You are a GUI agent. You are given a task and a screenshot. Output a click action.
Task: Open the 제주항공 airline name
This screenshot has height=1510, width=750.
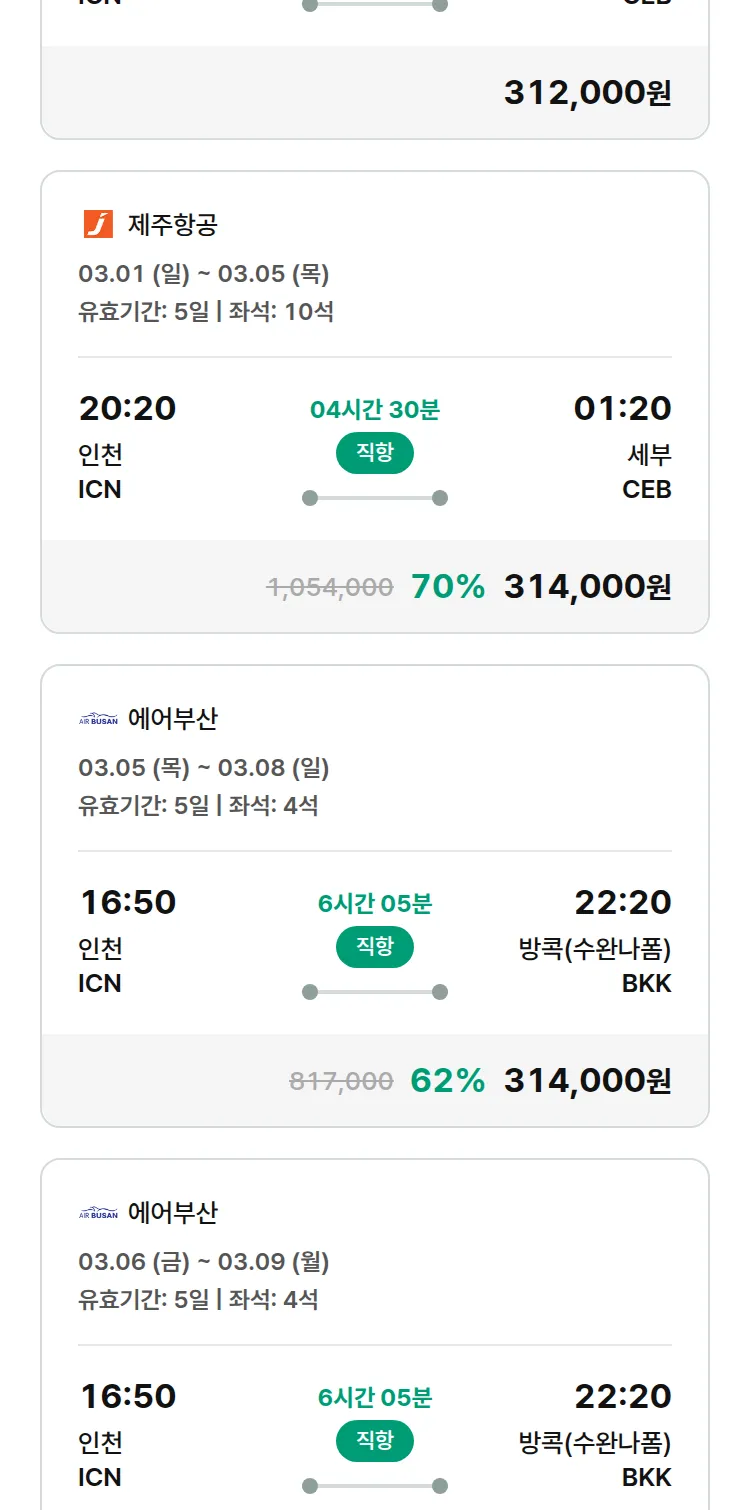tap(173, 225)
